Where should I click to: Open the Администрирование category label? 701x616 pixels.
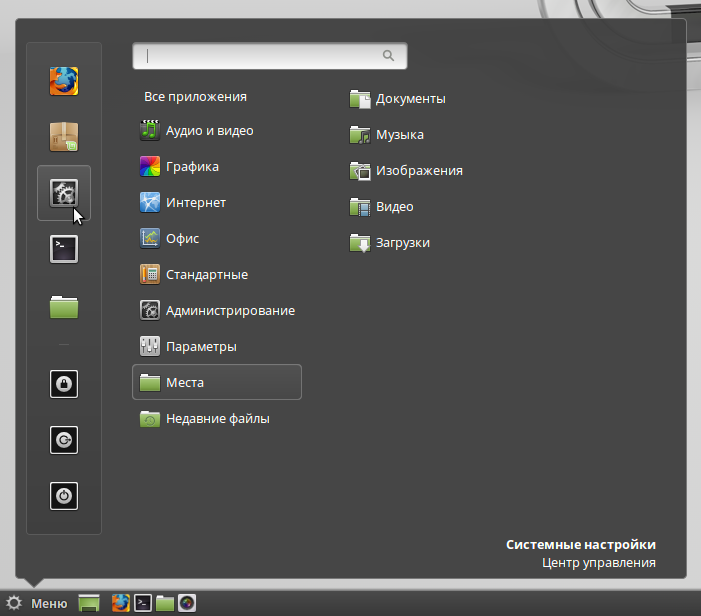[230, 311]
